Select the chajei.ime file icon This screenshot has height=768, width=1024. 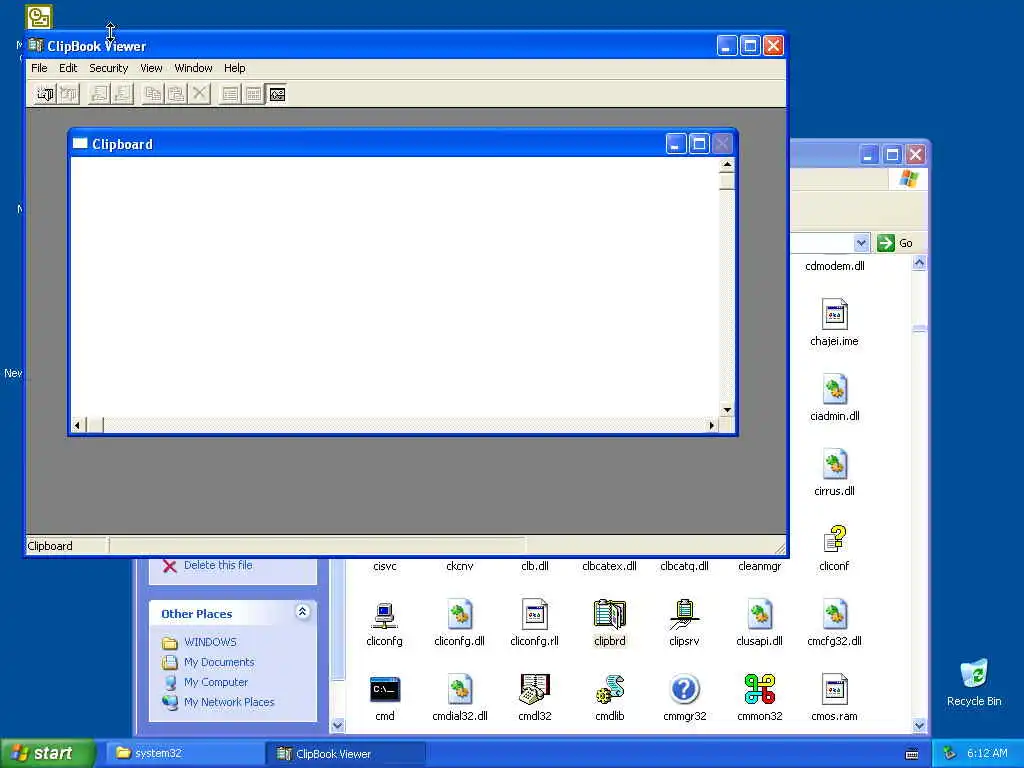pyautogui.click(x=835, y=314)
